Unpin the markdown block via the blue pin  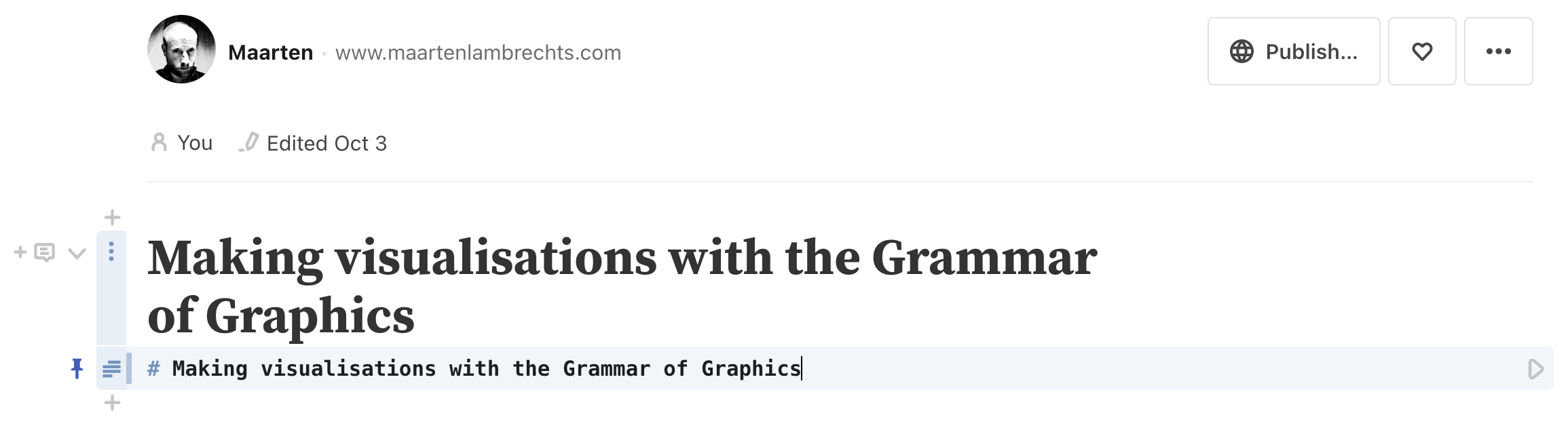click(77, 370)
